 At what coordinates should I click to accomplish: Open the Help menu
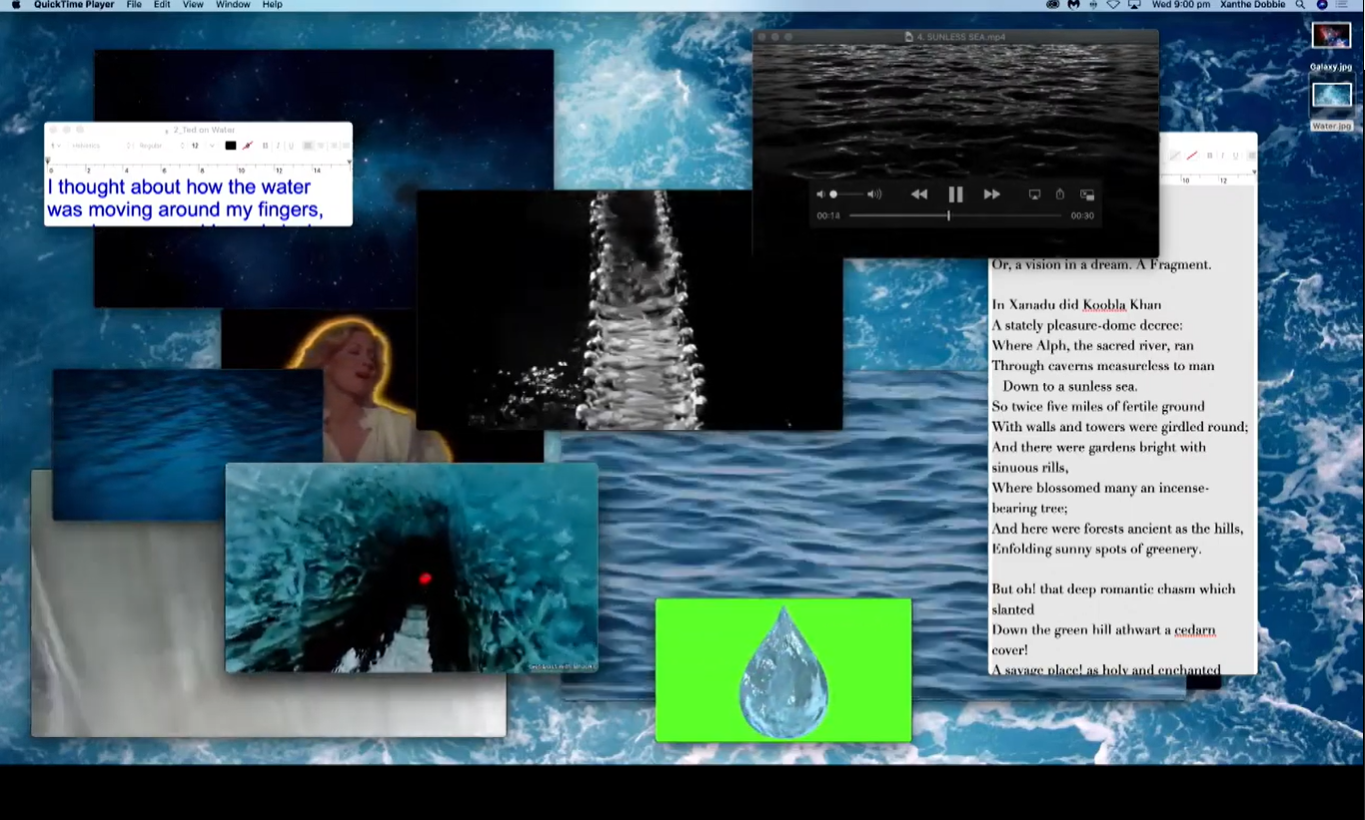(272, 5)
